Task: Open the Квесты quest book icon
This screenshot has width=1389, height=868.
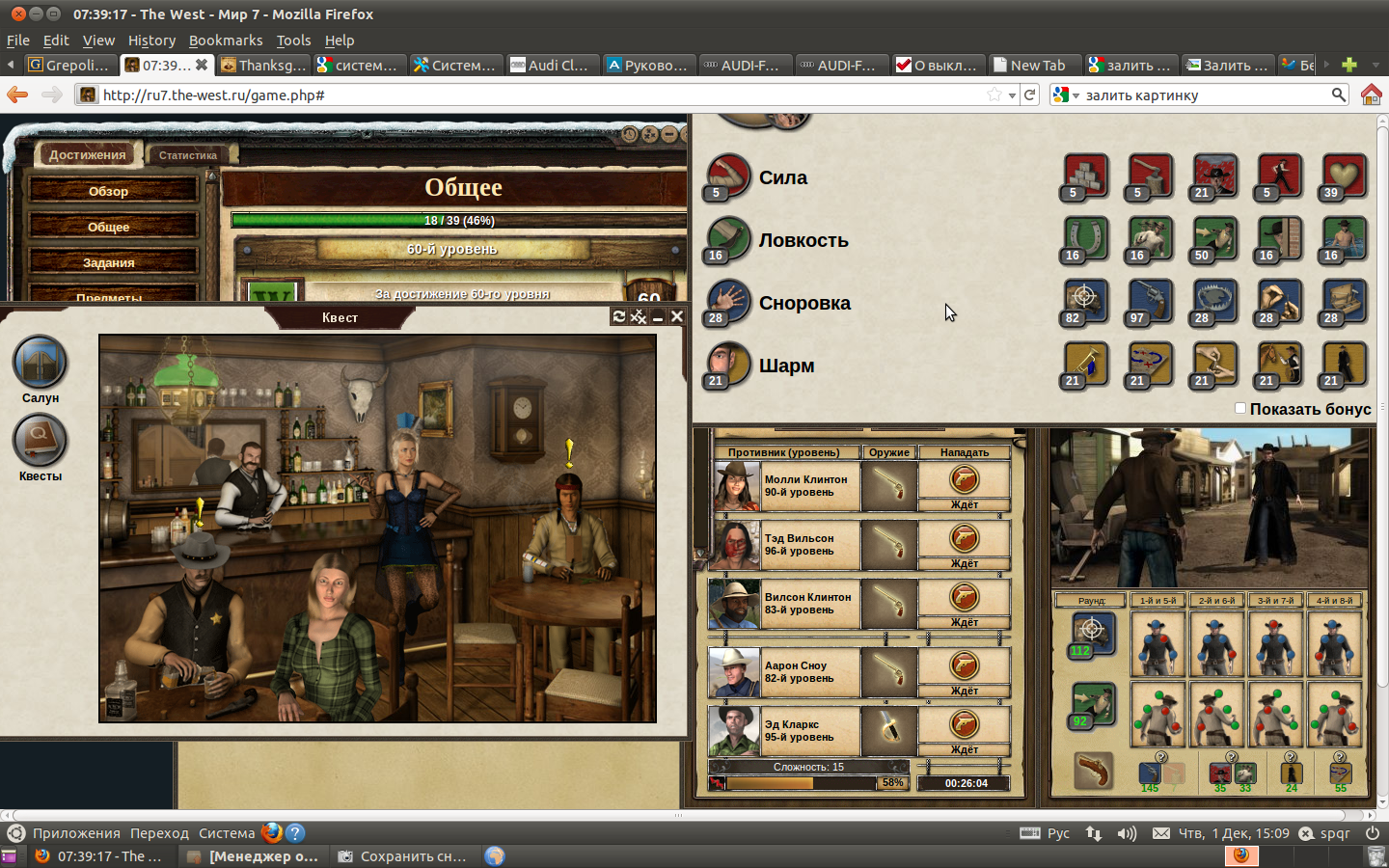Action: coord(40,441)
